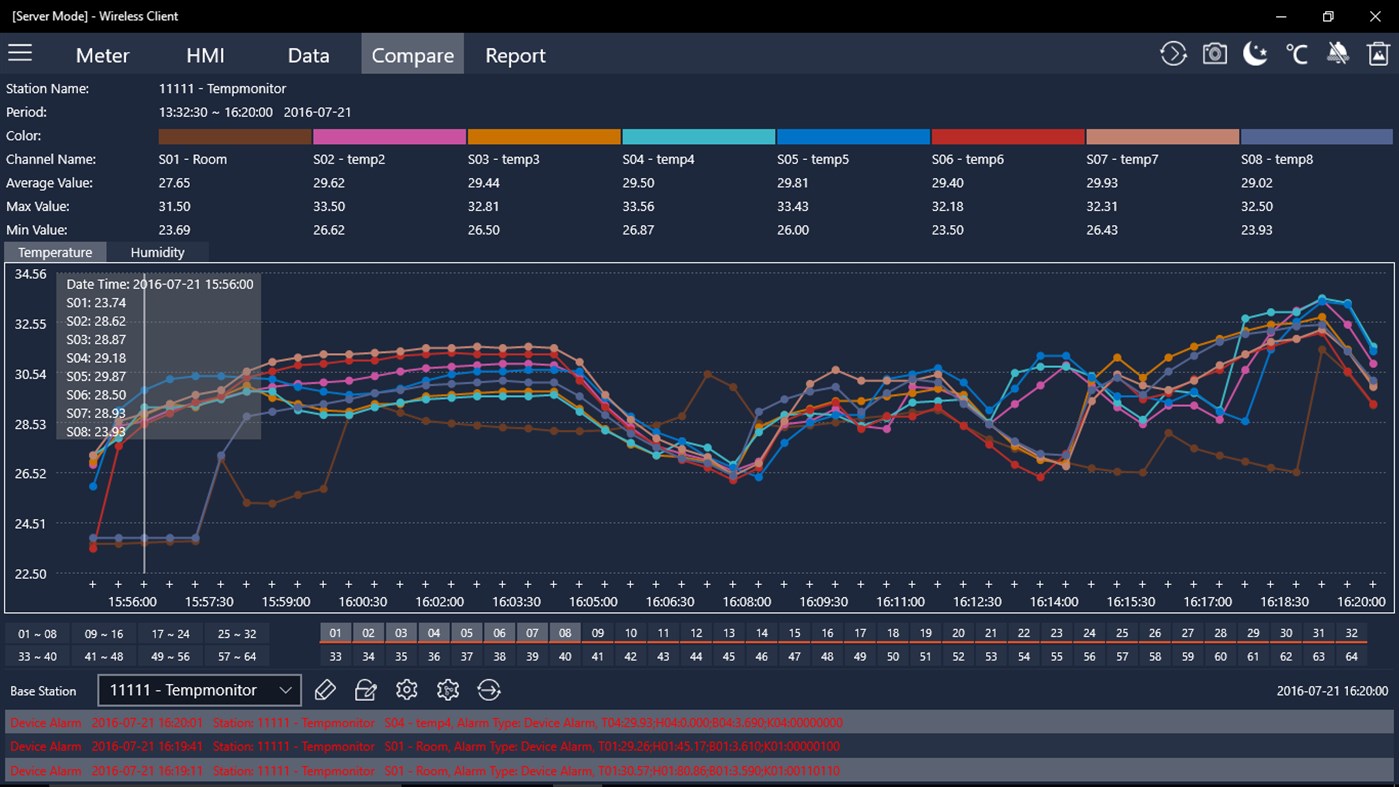Switch to the Meter tab
Image resolution: width=1399 pixels, height=787 pixels.
click(x=102, y=55)
